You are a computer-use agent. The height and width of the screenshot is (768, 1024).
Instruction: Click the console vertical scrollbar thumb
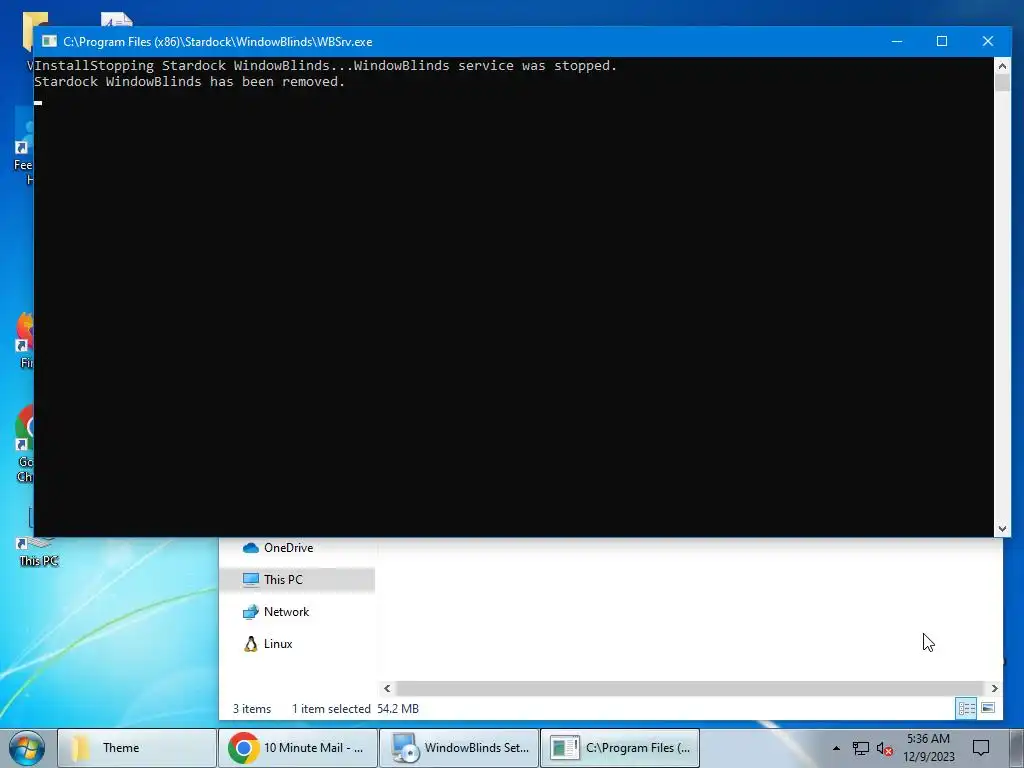pyautogui.click(x=1002, y=83)
